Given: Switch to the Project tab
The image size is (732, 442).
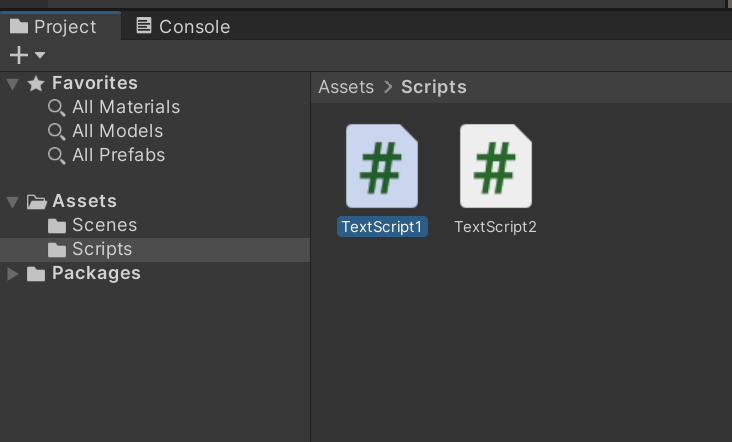Looking at the screenshot, I should (53, 27).
